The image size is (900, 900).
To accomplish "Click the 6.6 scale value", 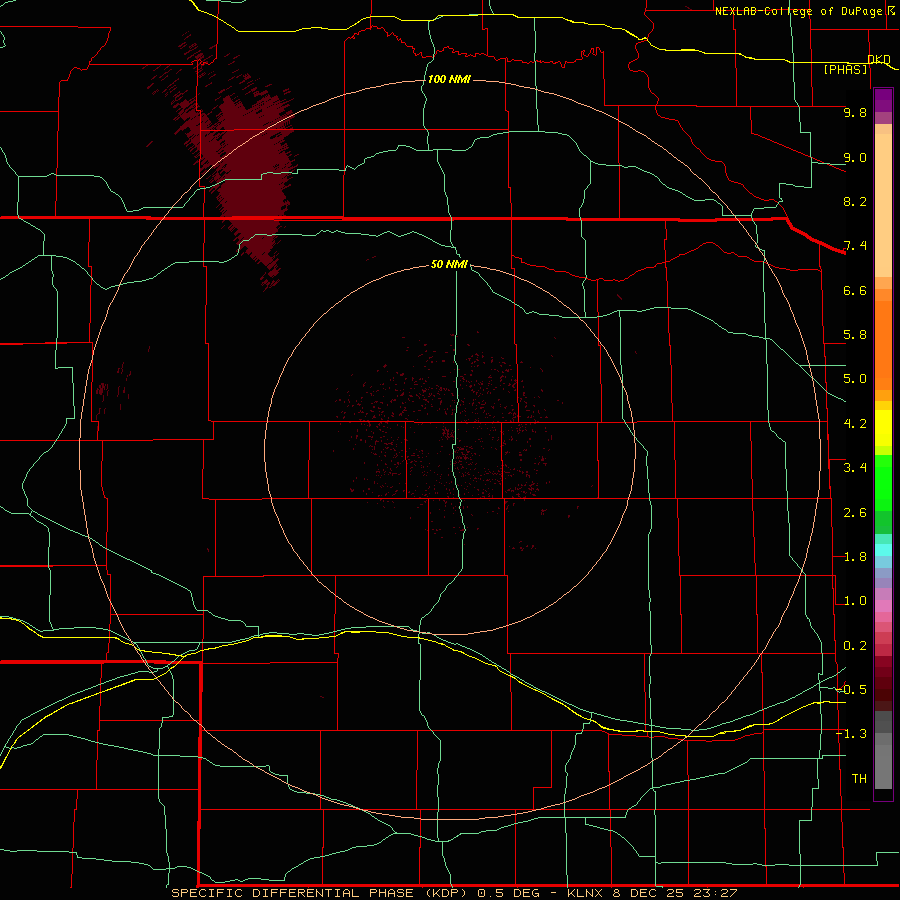I will pos(855,290).
